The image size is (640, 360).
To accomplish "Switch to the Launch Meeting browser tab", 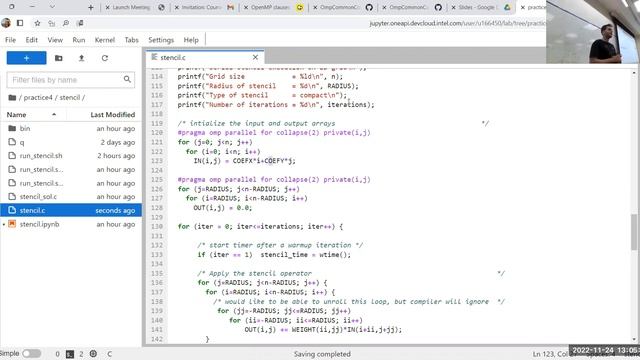I will click(135, 7).
